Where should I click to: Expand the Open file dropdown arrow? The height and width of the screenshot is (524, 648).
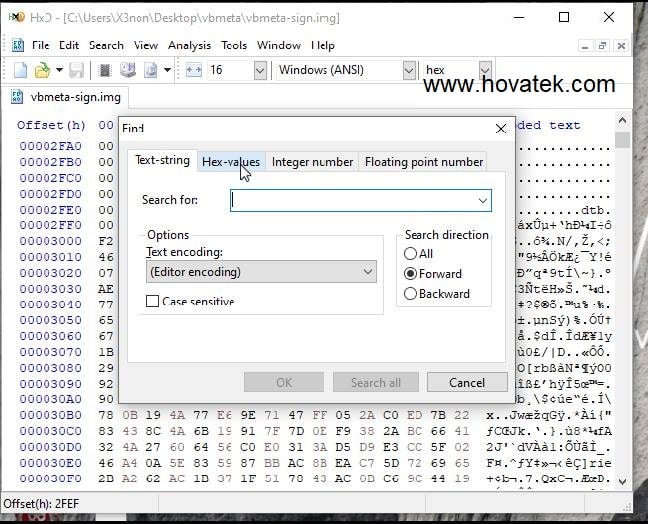60,70
